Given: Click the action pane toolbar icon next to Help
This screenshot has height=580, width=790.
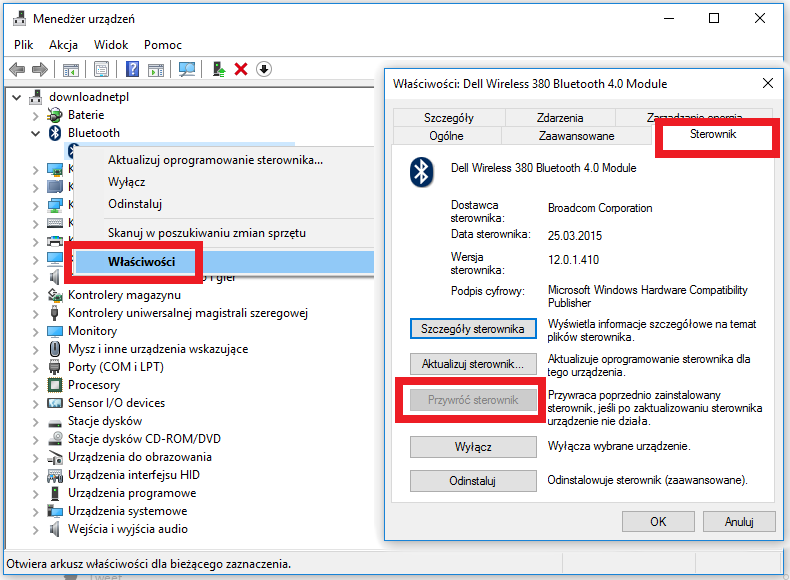Looking at the screenshot, I should (156, 70).
